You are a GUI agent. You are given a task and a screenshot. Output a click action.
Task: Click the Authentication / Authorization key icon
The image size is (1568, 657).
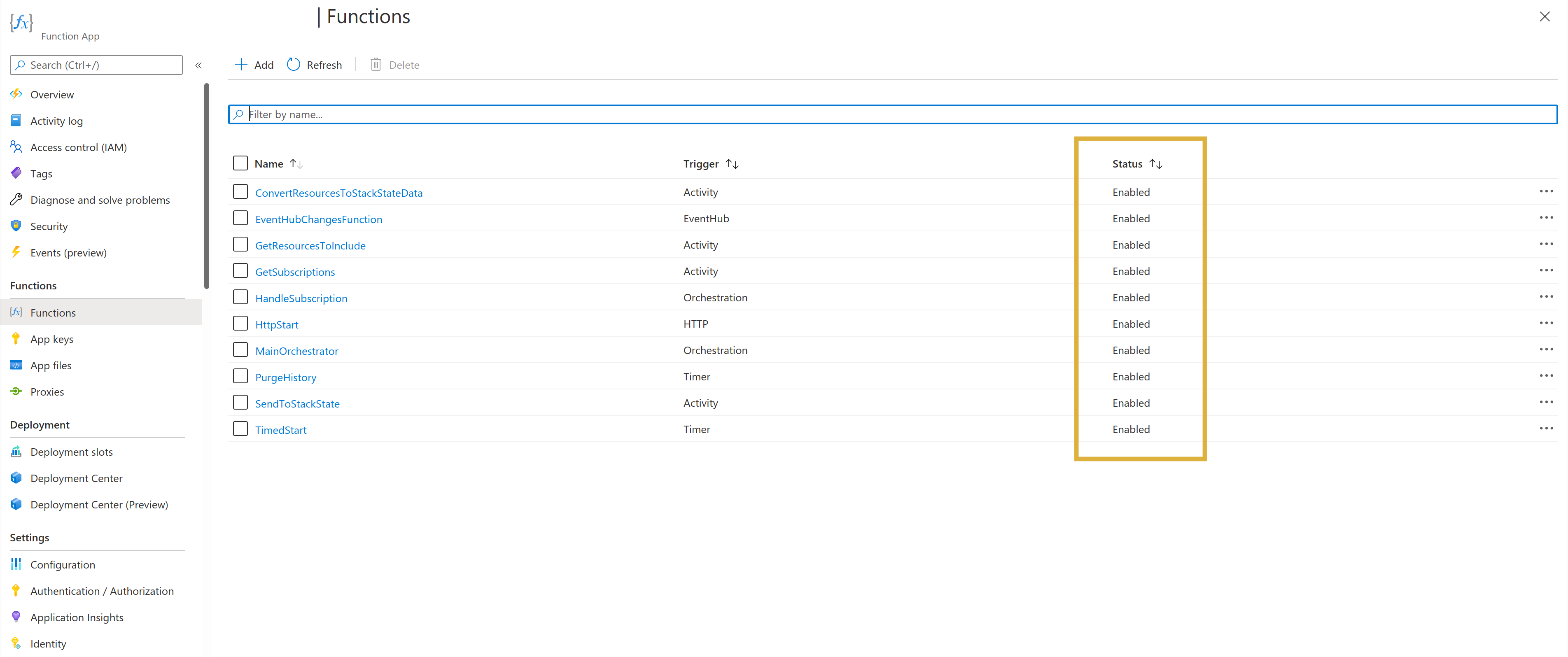pyautogui.click(x=16, y=591)
